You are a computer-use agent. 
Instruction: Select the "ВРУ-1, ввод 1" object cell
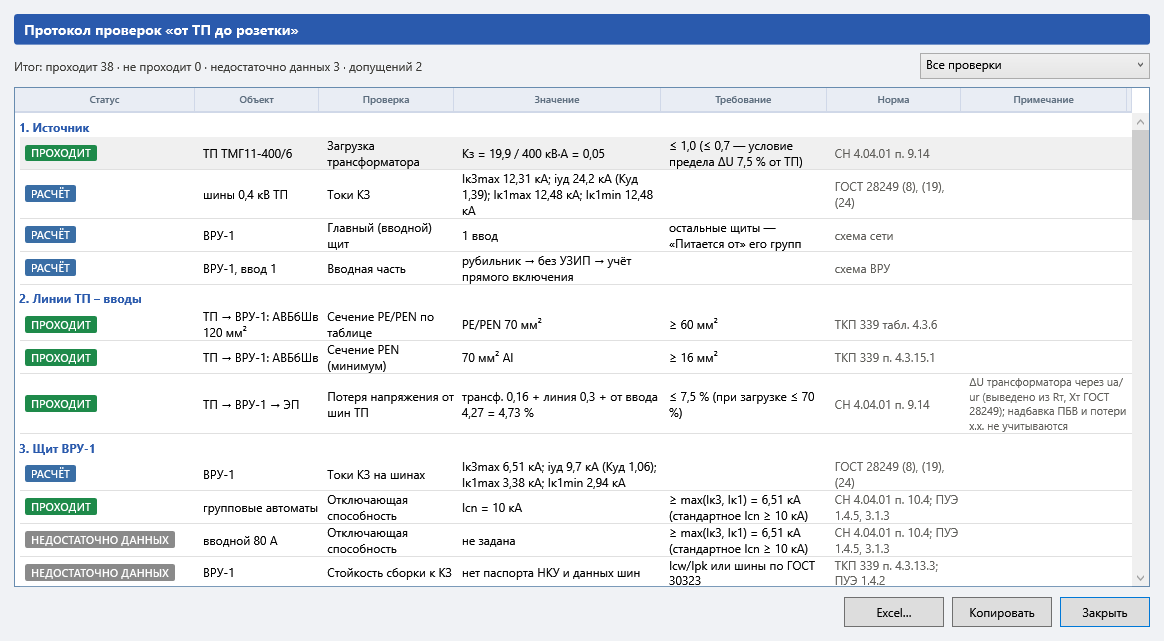coord(239,269)
